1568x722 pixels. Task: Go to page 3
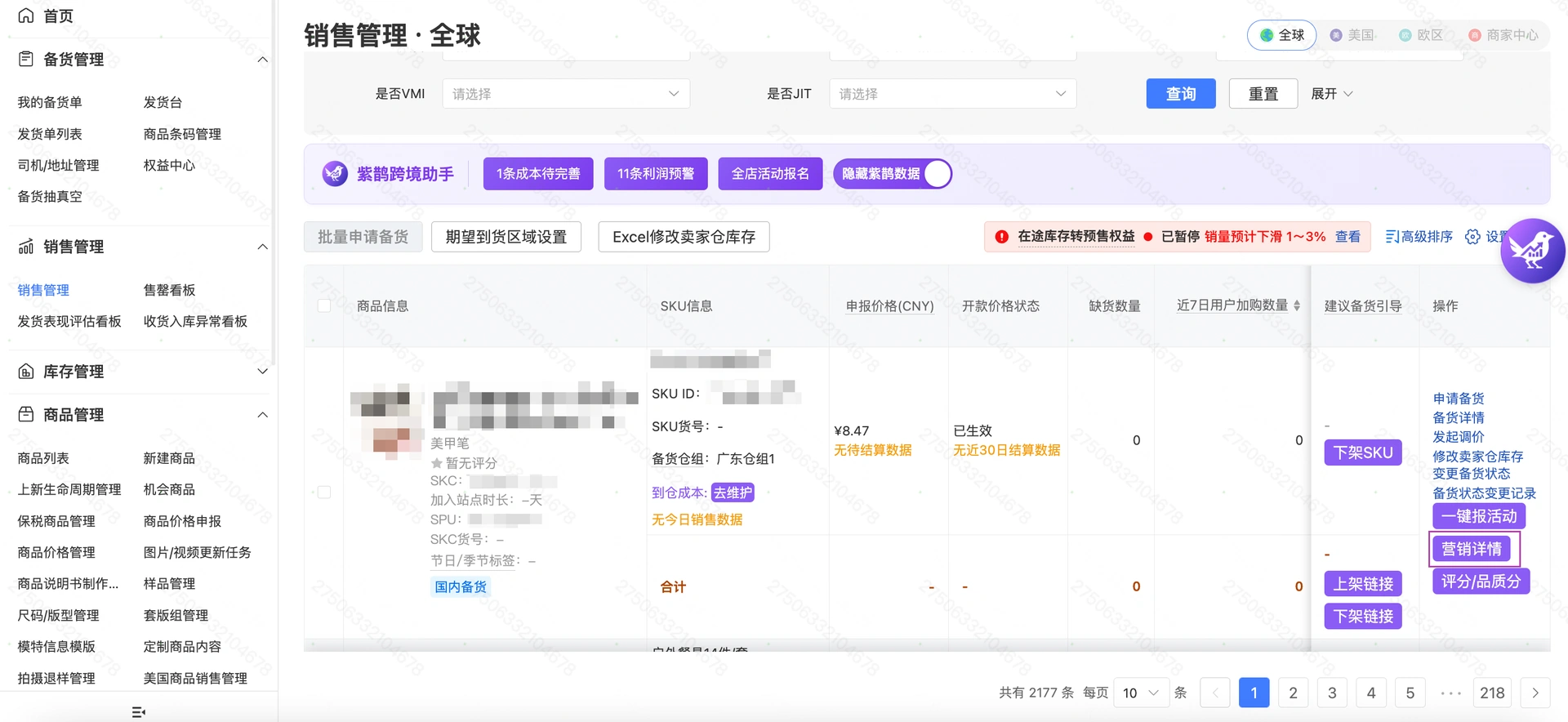pos(1332,693)
